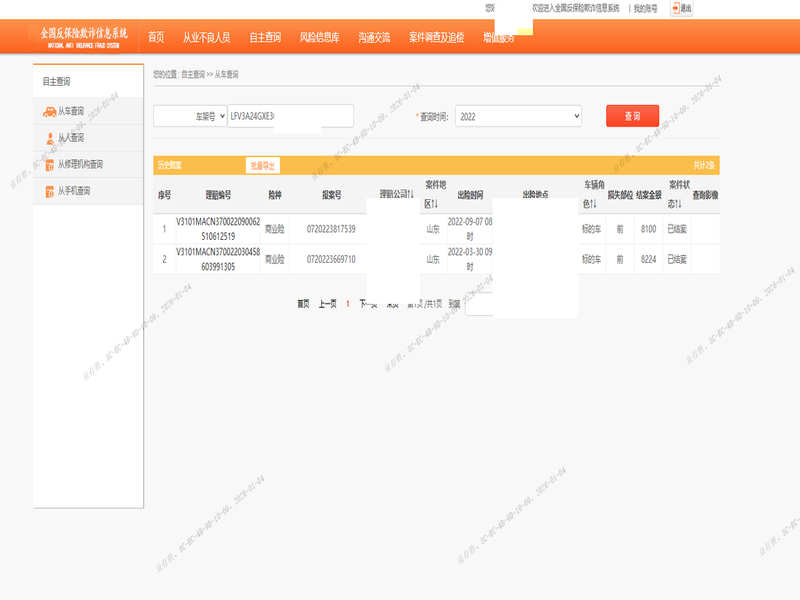Open the 风险信息库 menu
The width and height of the screenshot is (800, 600).
pos(320,37)
